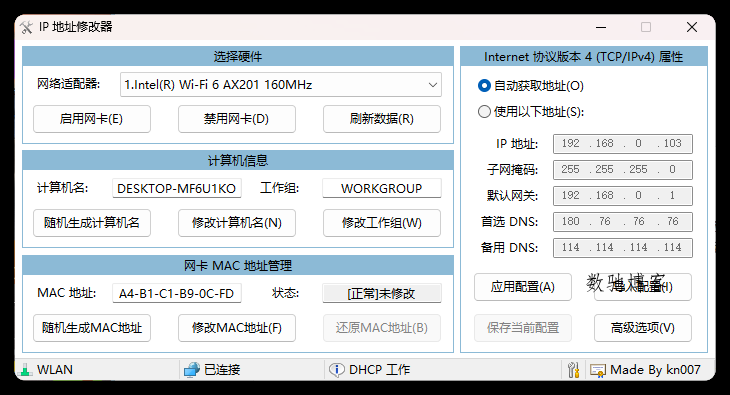Click the 禁用网卡(D) button
Image resolution: width=730 pixels, height=395 pixels.
point(237,119)
